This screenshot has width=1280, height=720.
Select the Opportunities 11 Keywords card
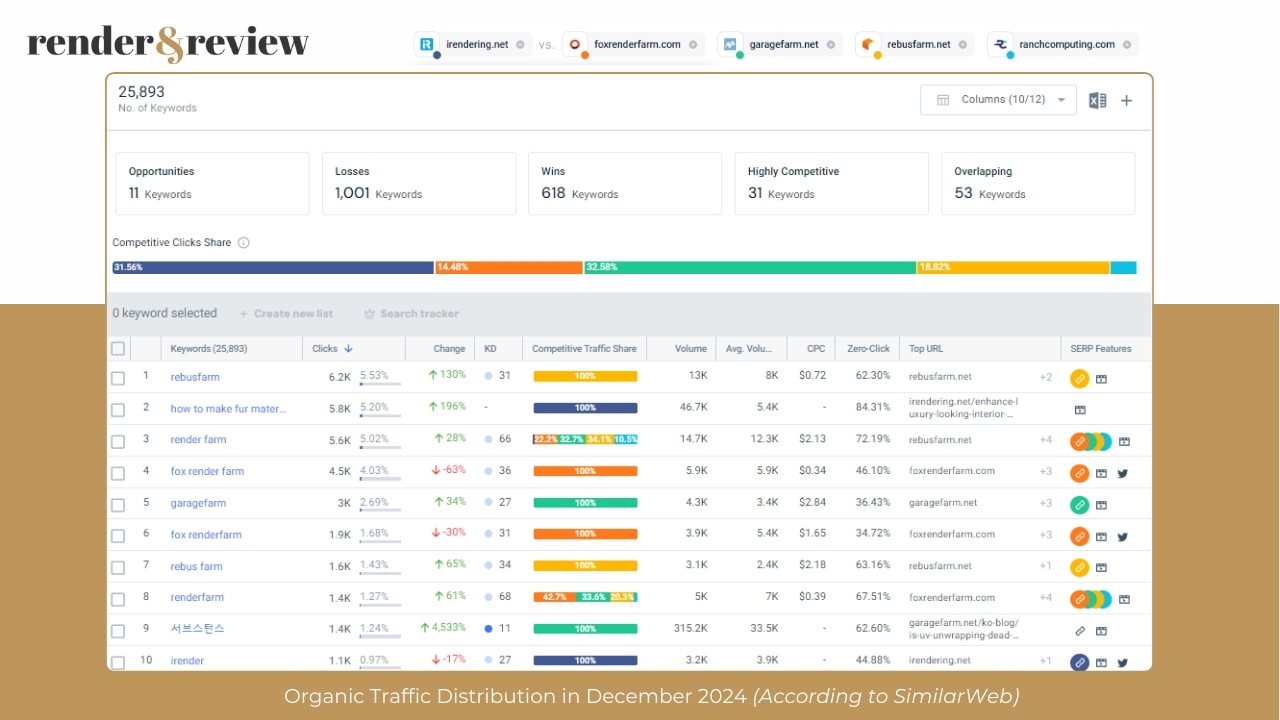pos(212,183)
